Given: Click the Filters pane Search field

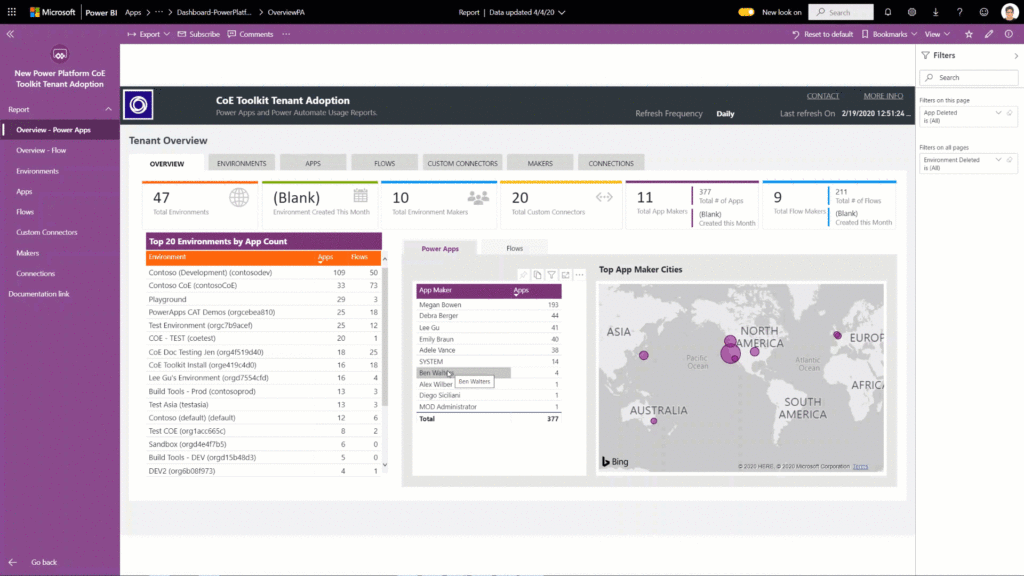Looking at the screenshot, I should pos(969,77).
